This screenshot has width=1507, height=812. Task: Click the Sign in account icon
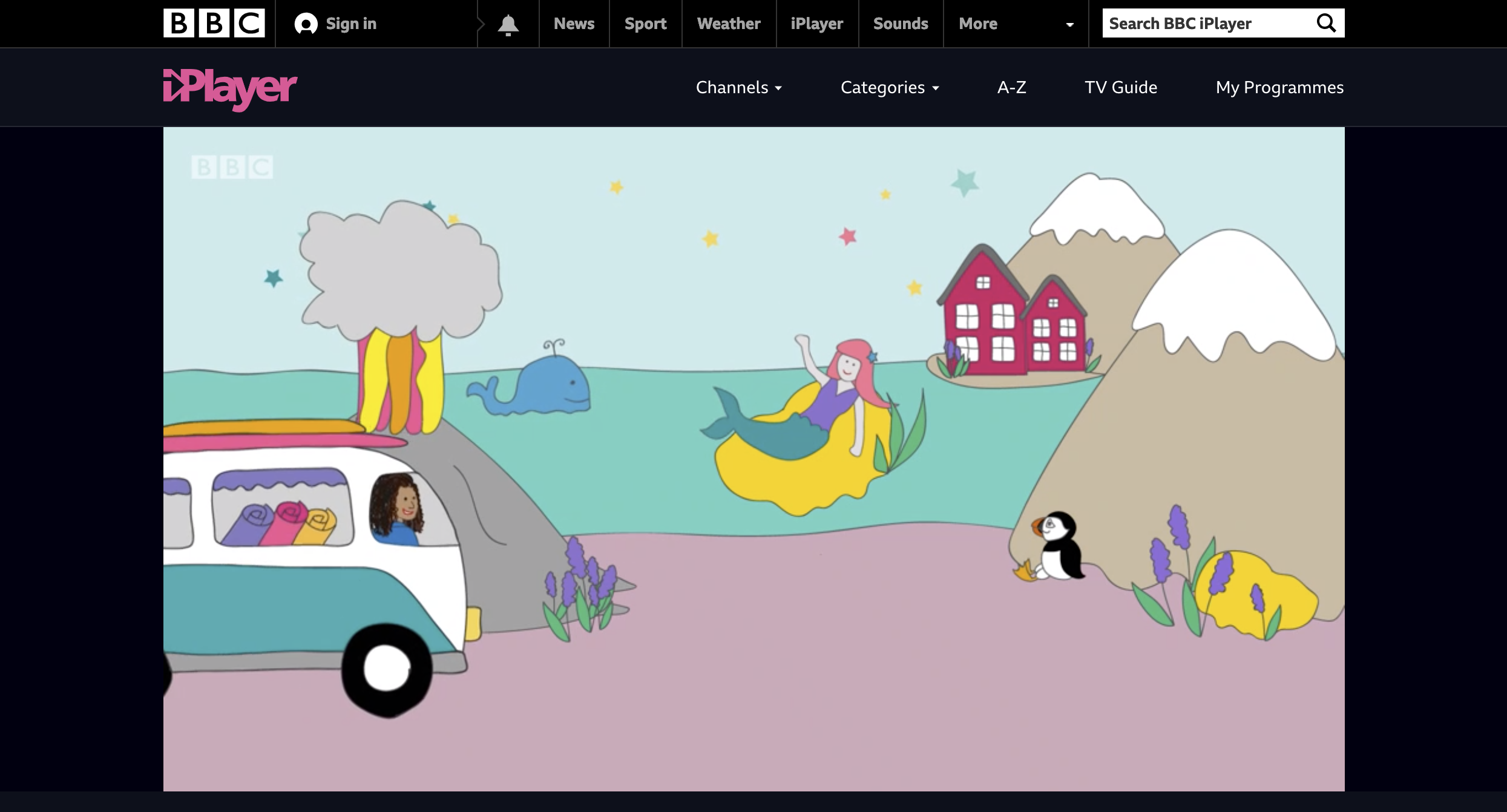click(306, 24)
